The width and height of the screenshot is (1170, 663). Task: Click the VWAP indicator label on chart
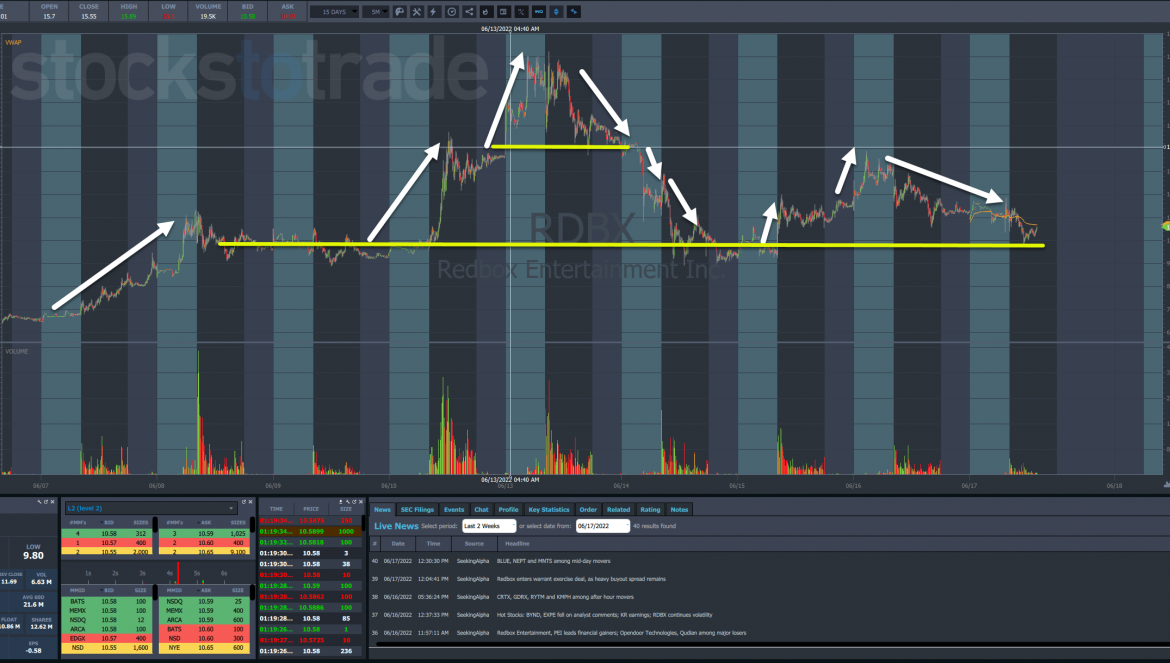click(x=13, y=43)
